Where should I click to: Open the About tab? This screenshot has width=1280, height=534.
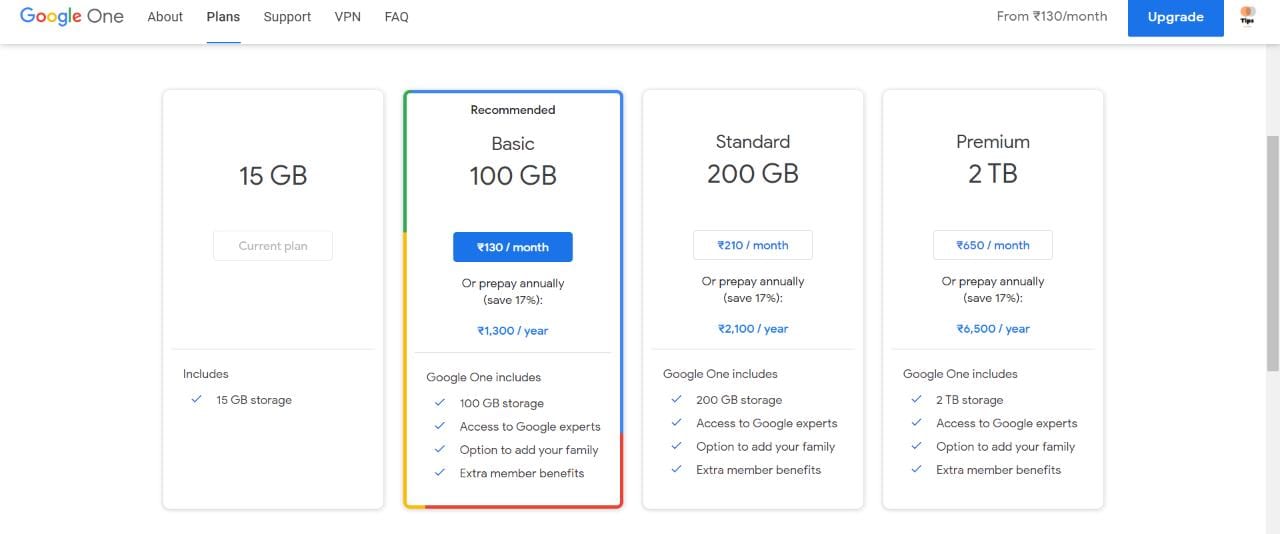click(165, 17)
